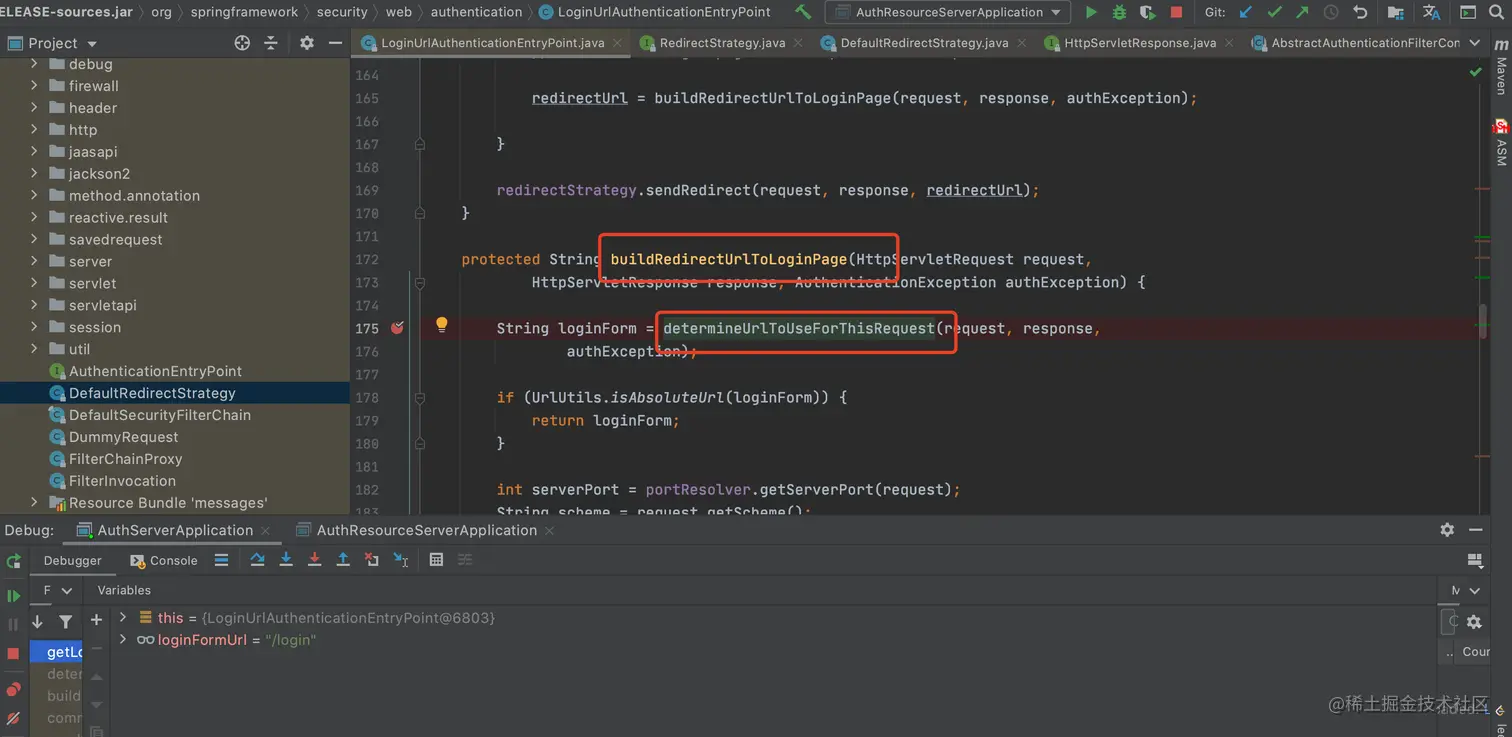Image resolution: width=1512 pixels, height=737 pixels.
Task: Open the AuthResourceServerApplication run configuration dropdown
Action: (x=947, y=12)
